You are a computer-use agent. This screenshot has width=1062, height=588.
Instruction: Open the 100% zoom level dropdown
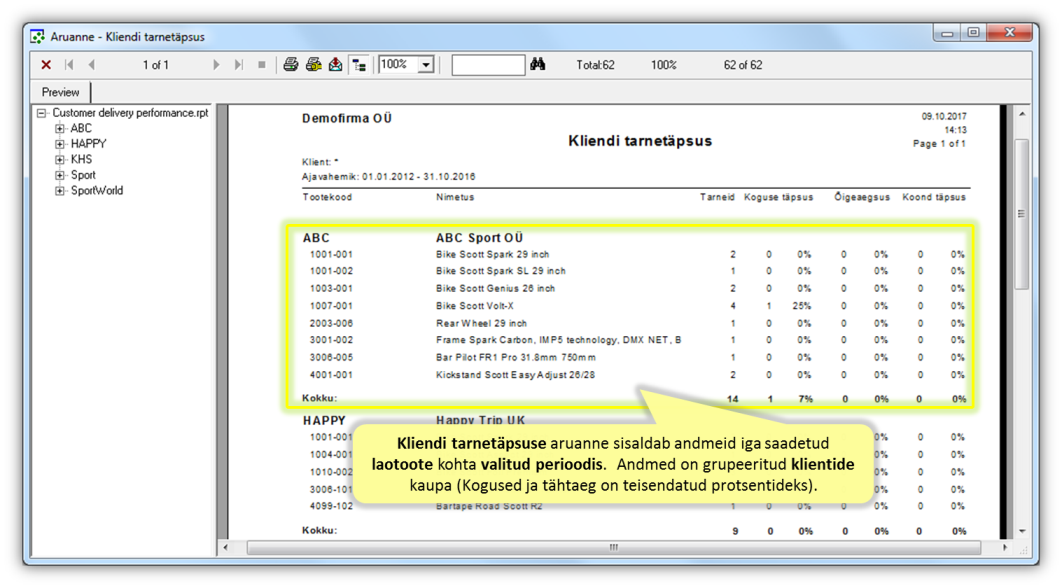pyautogui.click(x=426, y=65)
